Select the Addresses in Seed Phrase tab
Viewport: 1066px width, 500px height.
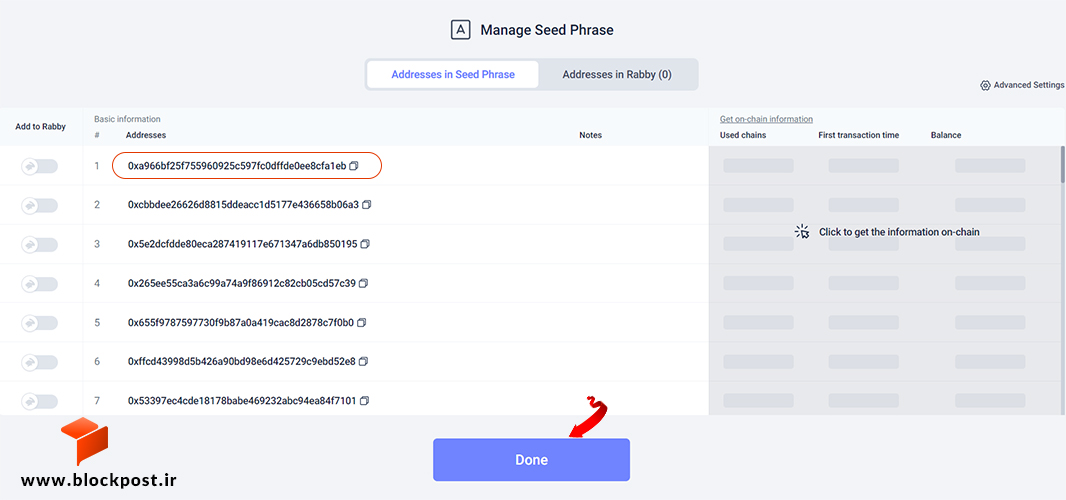click(453, 75)
